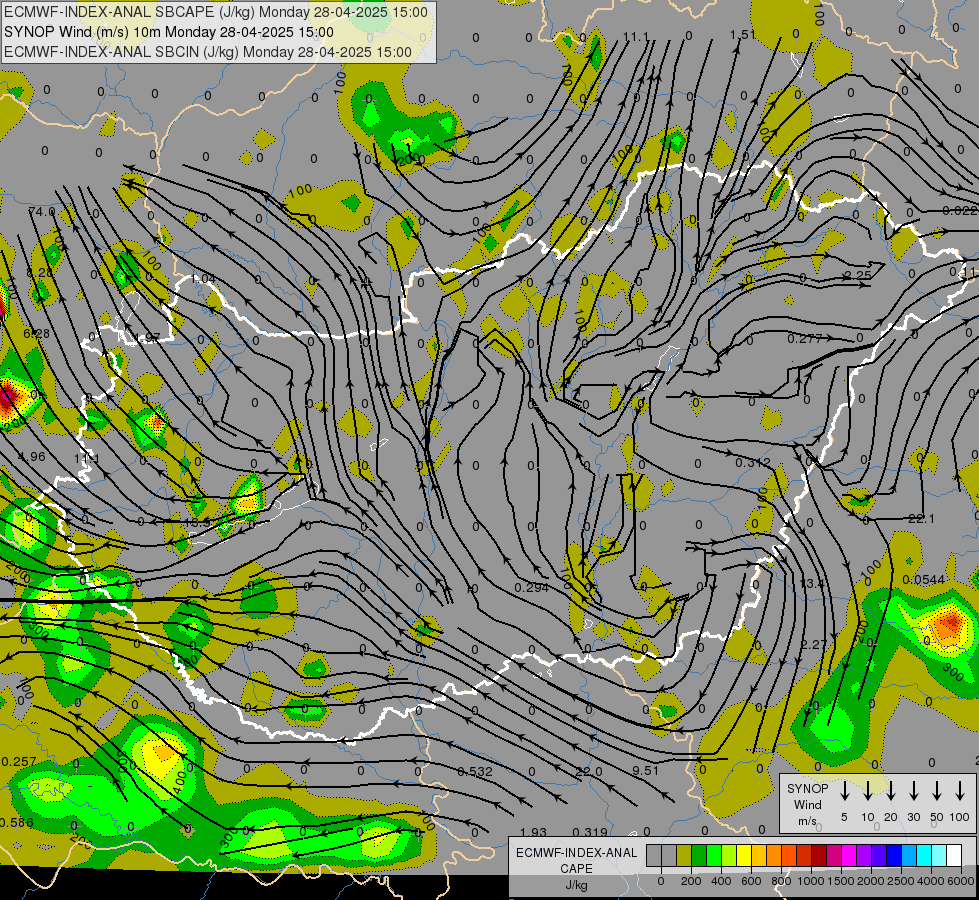The width and height of the screenshot is (979, 900).
Task: Click the 0.294 value on the map
Action: point(532,587)
